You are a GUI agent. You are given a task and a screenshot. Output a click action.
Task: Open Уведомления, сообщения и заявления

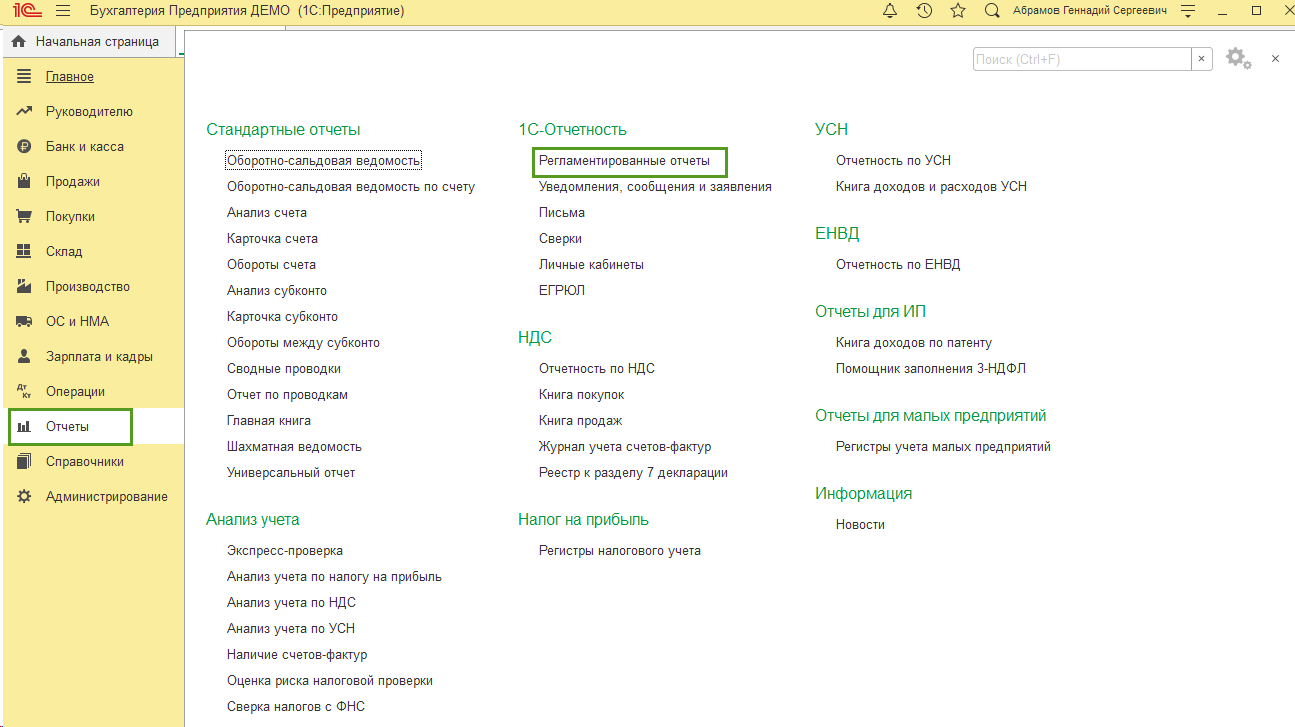tap(655, 186)
